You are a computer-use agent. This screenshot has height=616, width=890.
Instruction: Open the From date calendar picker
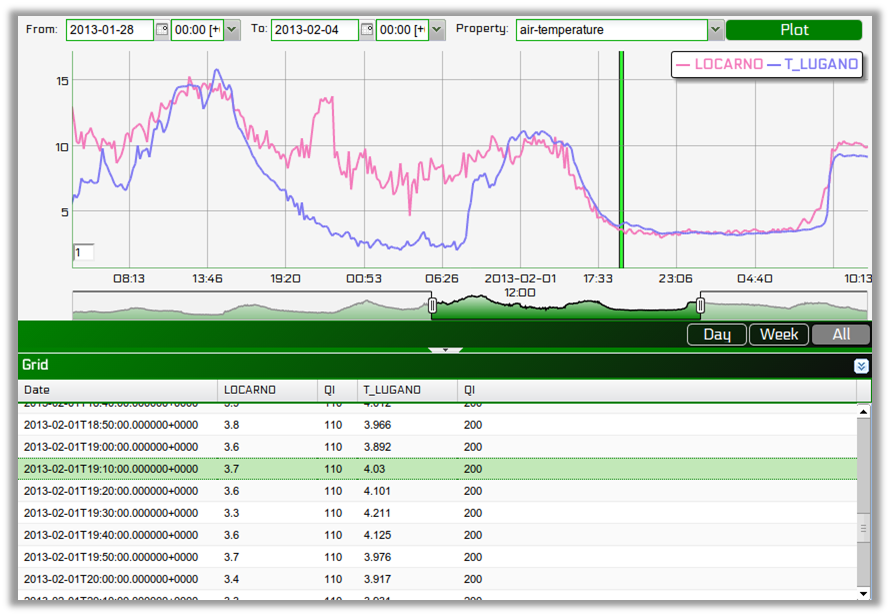(x=163, y=29)
